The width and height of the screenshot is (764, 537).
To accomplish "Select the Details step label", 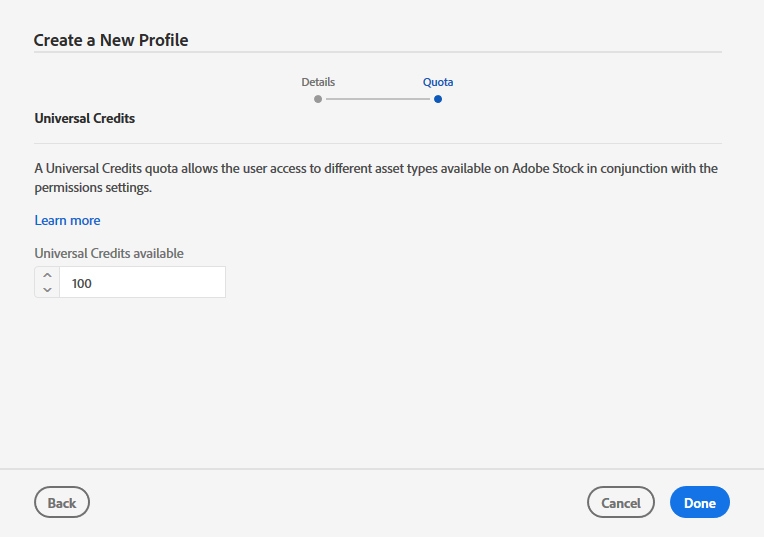I will [318, 82].
